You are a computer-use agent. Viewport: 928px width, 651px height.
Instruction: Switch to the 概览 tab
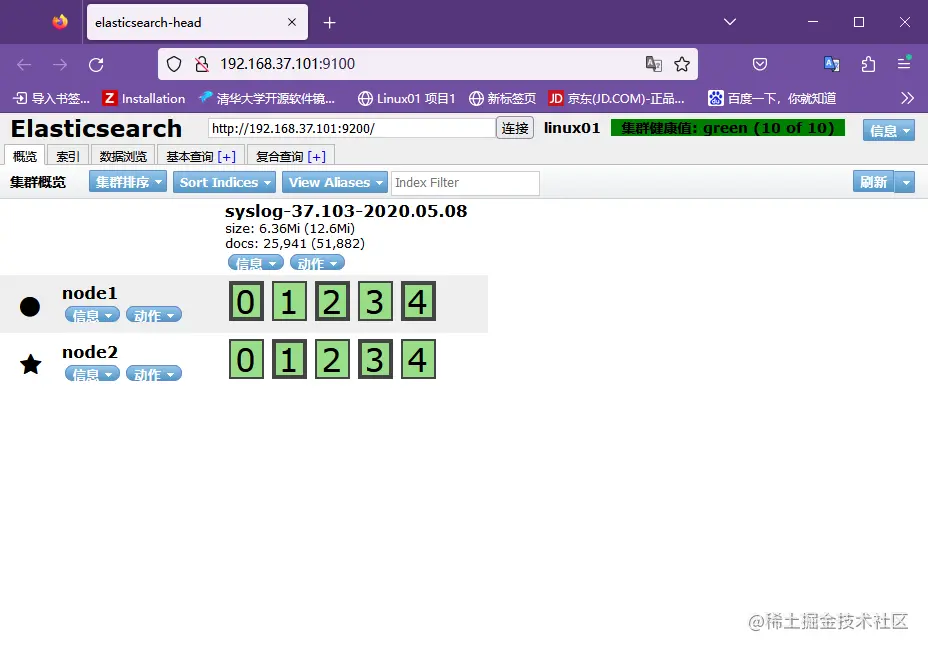point(25,156)
